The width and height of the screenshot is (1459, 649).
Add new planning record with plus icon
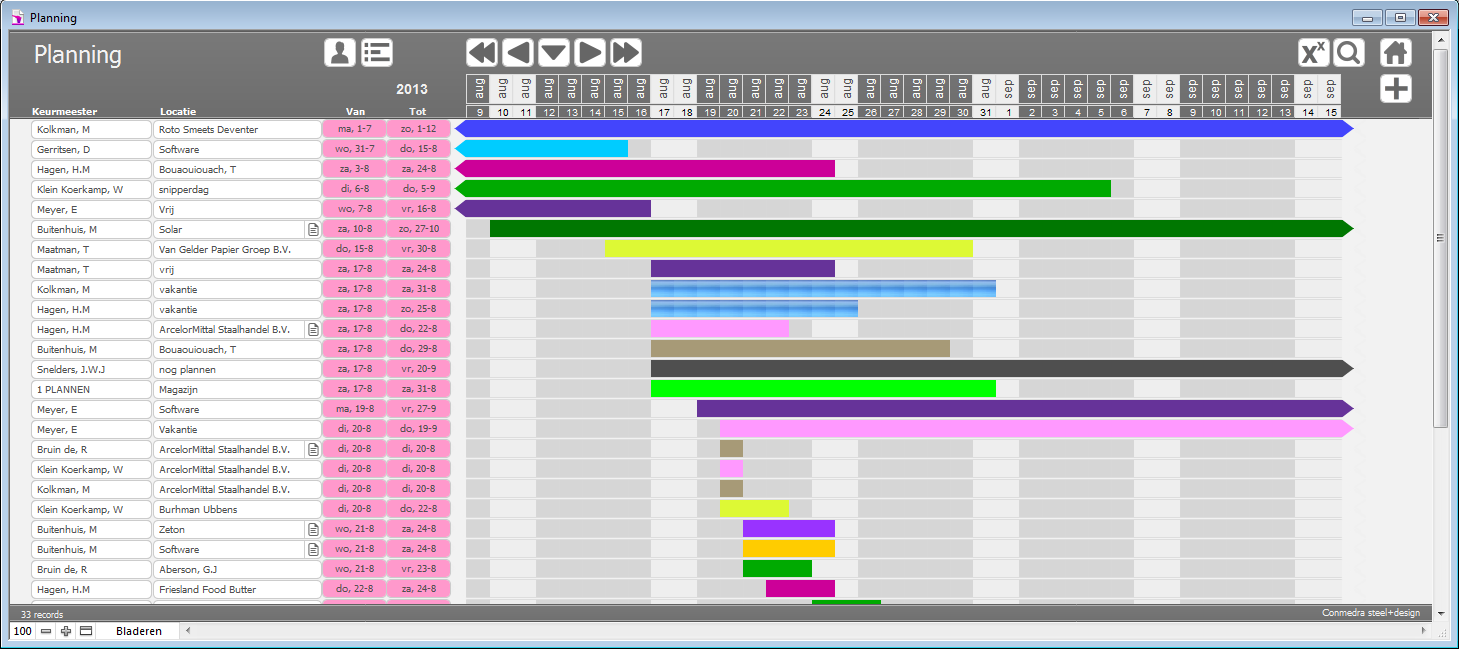[x=1396, y=88]
